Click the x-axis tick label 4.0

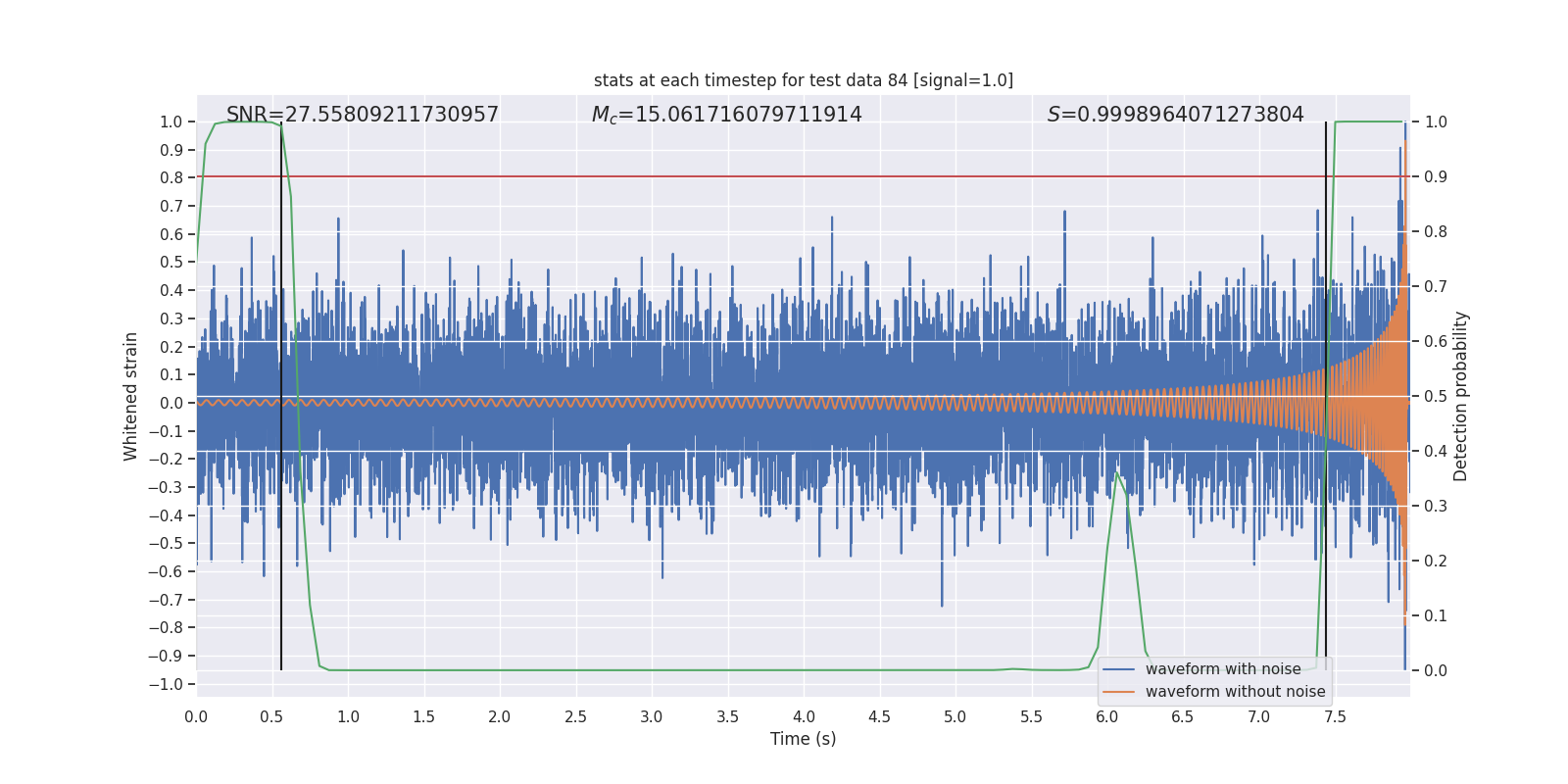[x=804, y=717]
